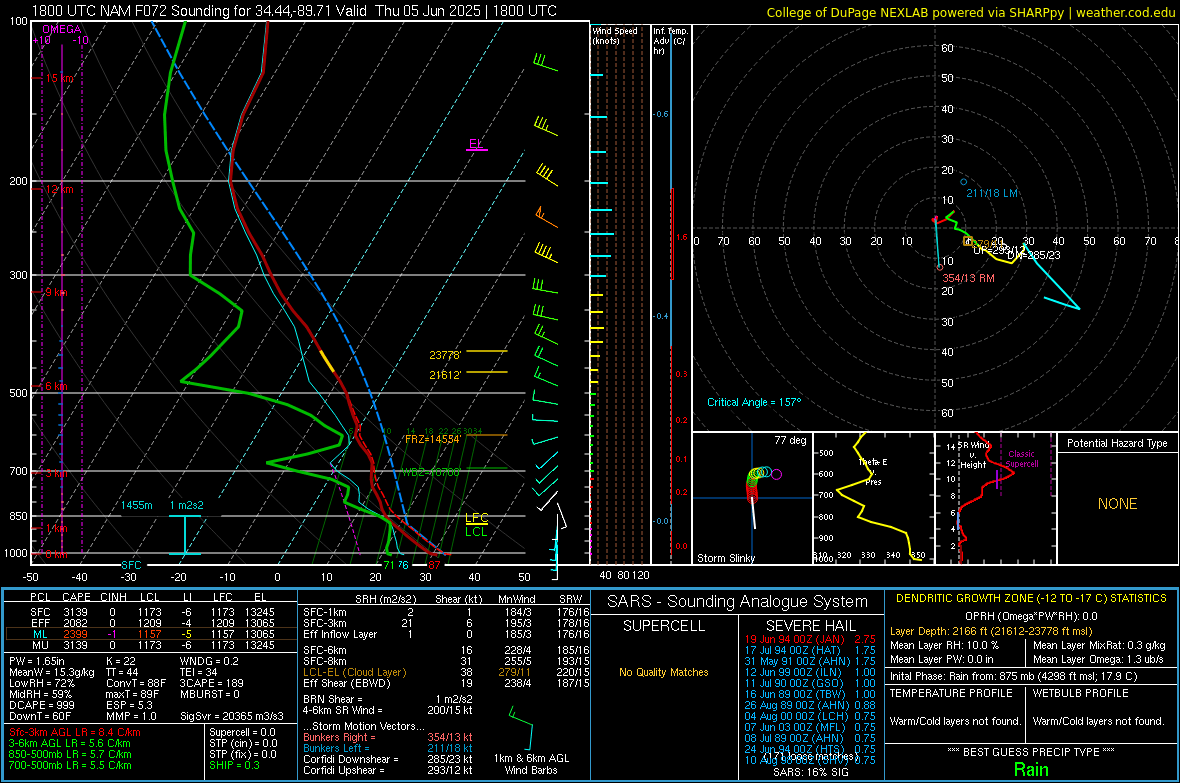
Task: Click the 'Classic Supercell' marker label
Action: pos(1022,459)
